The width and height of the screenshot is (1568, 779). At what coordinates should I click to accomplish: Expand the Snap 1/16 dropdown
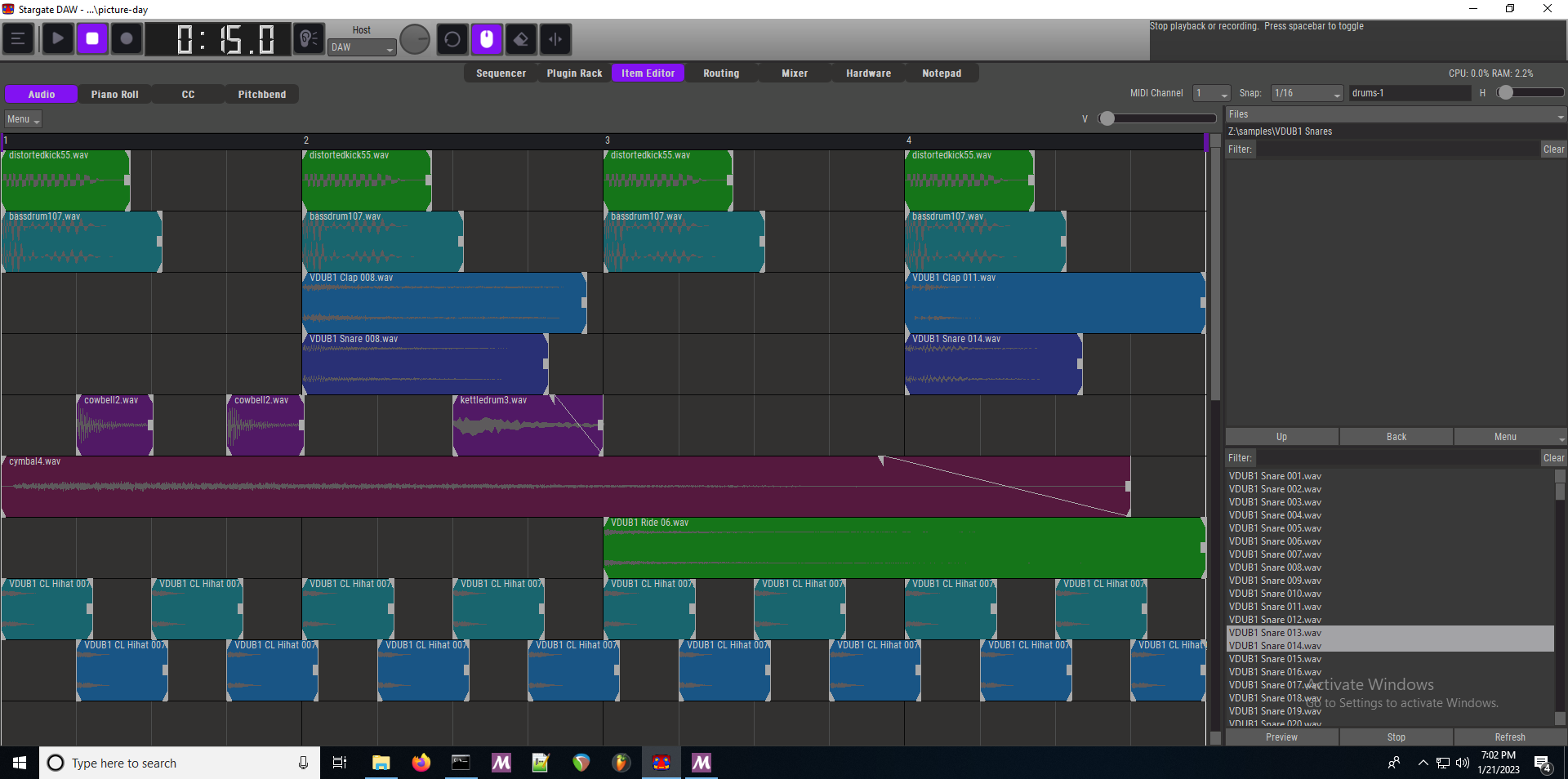[1307, 93]
